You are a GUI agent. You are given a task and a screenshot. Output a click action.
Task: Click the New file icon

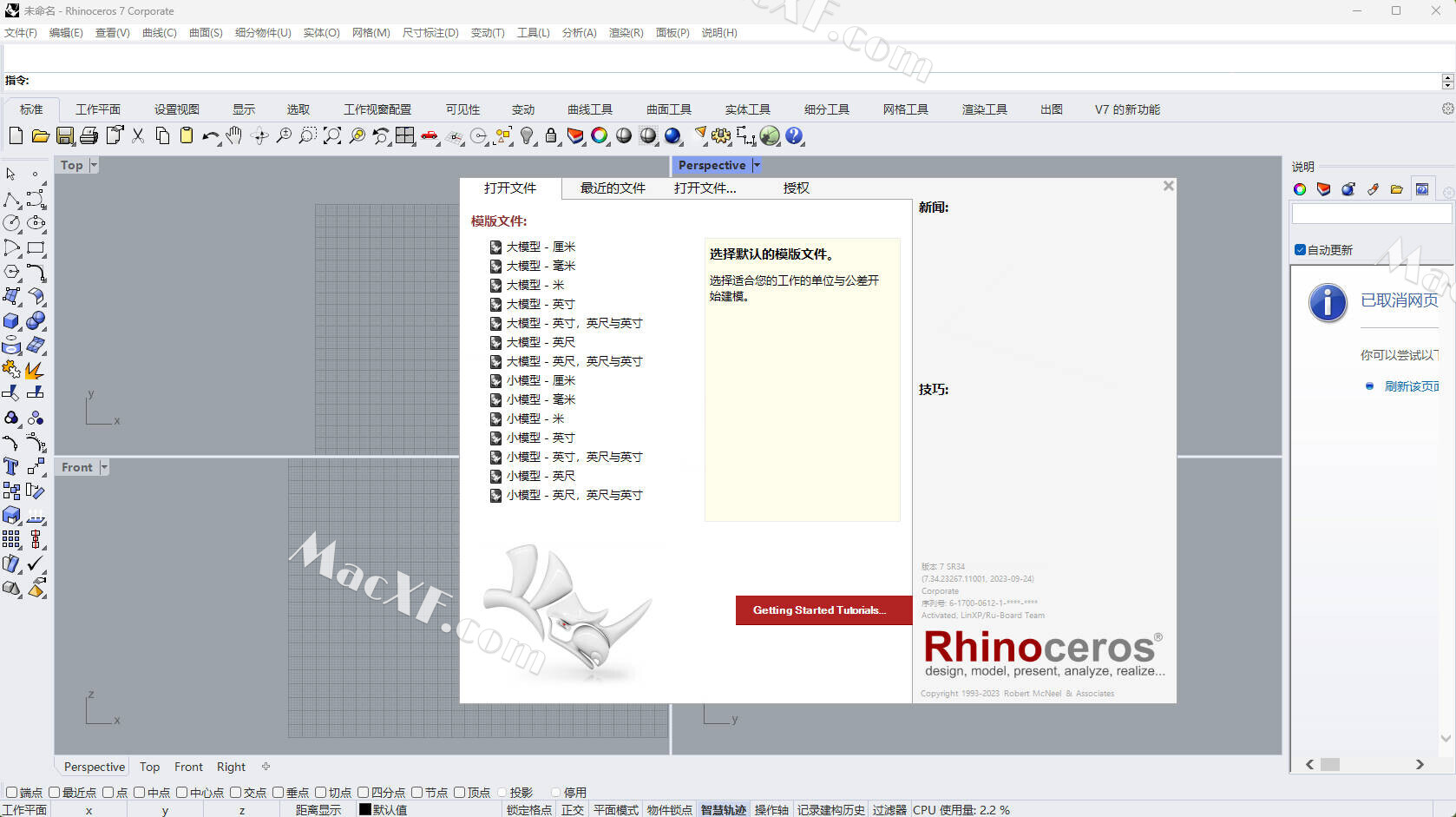click(16, 135)
